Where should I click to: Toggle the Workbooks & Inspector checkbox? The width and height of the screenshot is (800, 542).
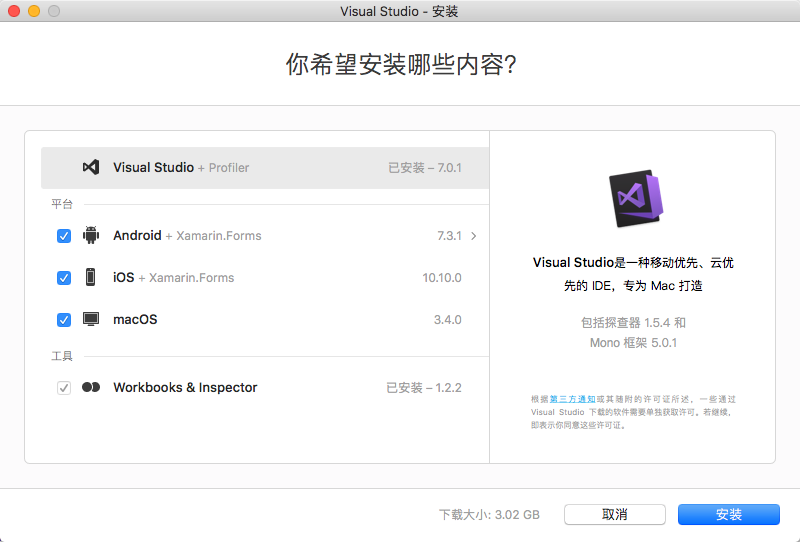[x=64, y=388]
